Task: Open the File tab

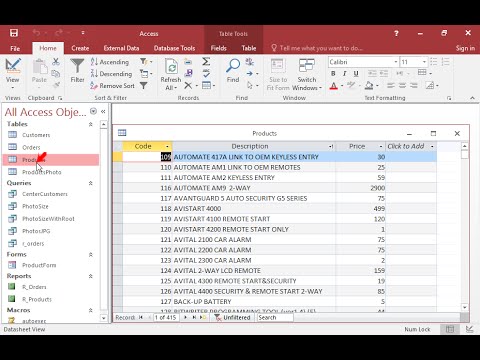Action: pos(15,48)
